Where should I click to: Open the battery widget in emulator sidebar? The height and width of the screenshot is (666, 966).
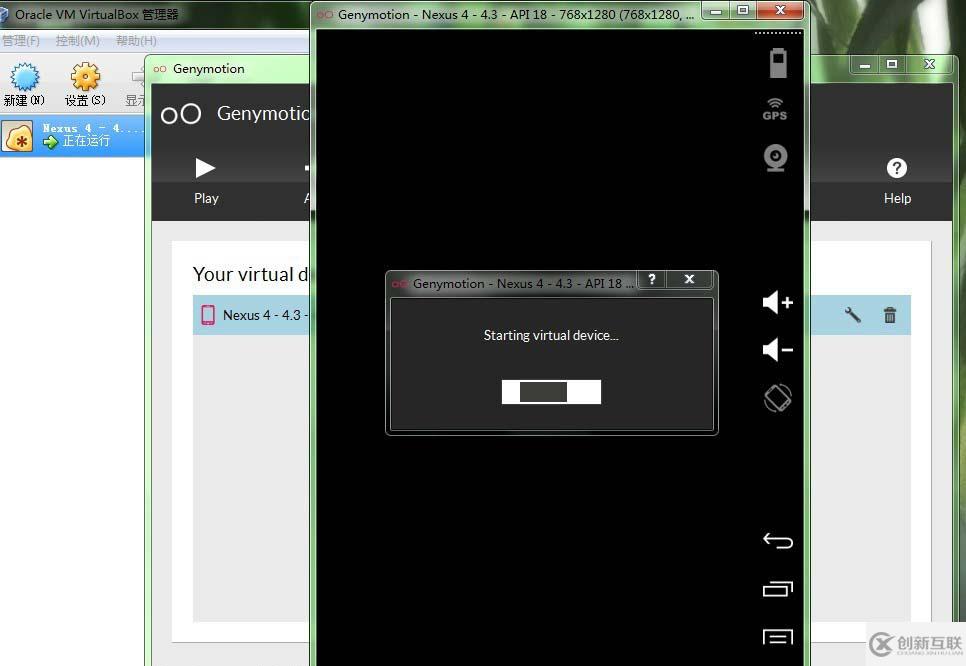pyautogui.click(x=778, y=63)
